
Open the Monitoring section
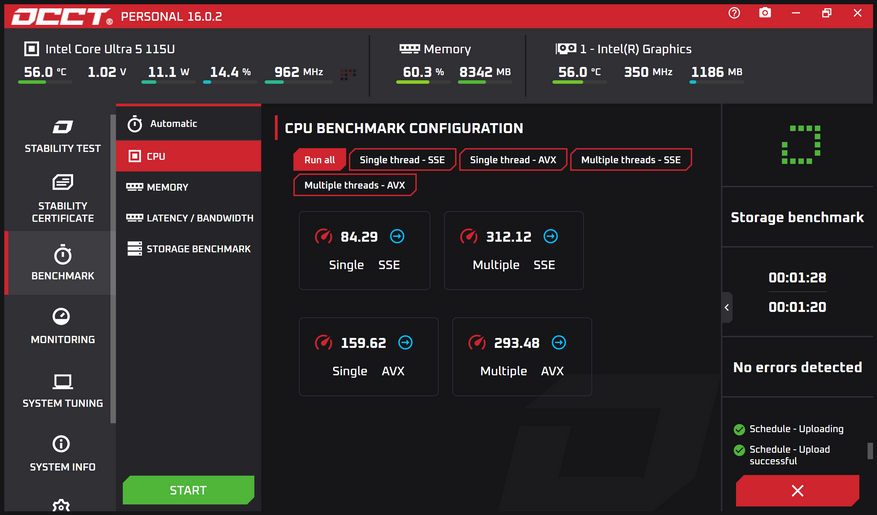pos(62,327)
